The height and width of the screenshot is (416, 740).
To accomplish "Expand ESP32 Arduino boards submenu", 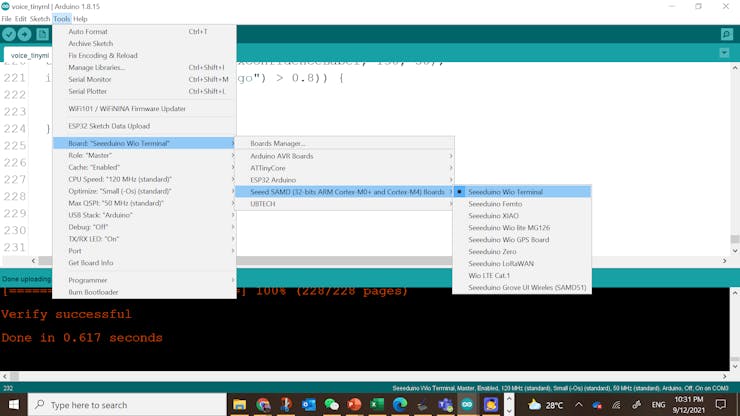I will tap(345, 180).
